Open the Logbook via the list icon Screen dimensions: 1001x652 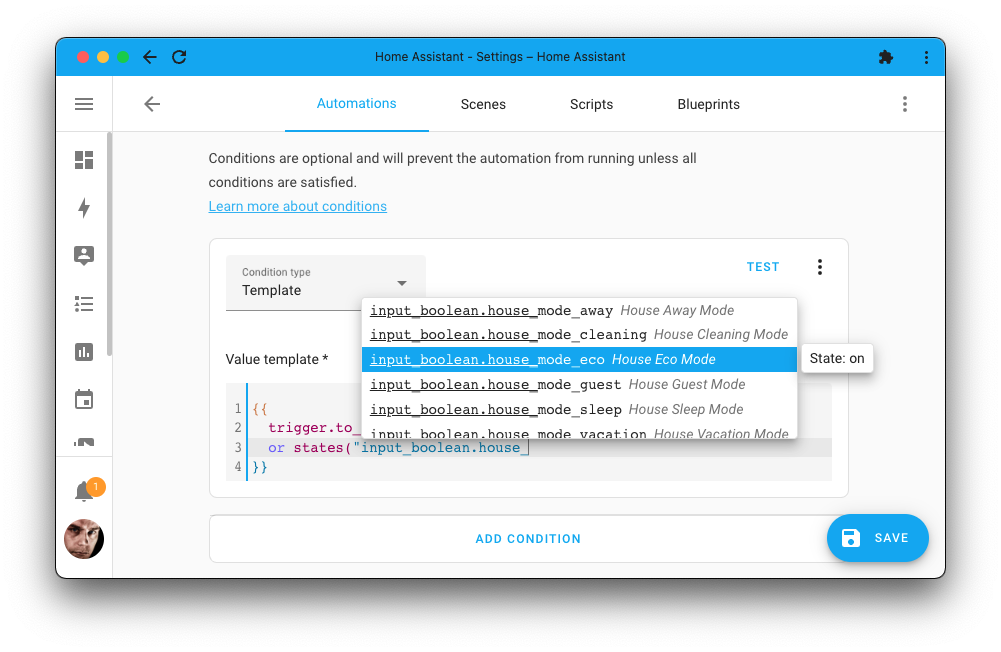pyautogui.click(x=84, y=304)
